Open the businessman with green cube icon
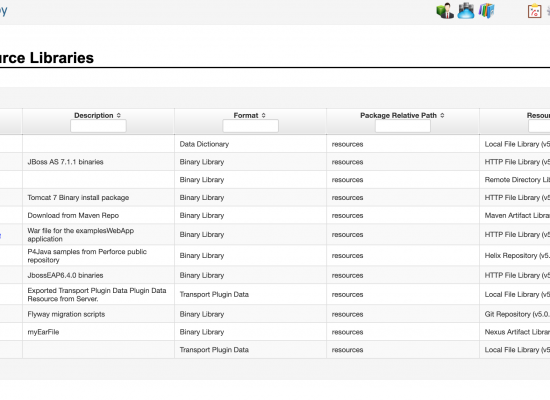Image resolution: width=550 pixels, height=400 pixels. (x=445, y=11)
